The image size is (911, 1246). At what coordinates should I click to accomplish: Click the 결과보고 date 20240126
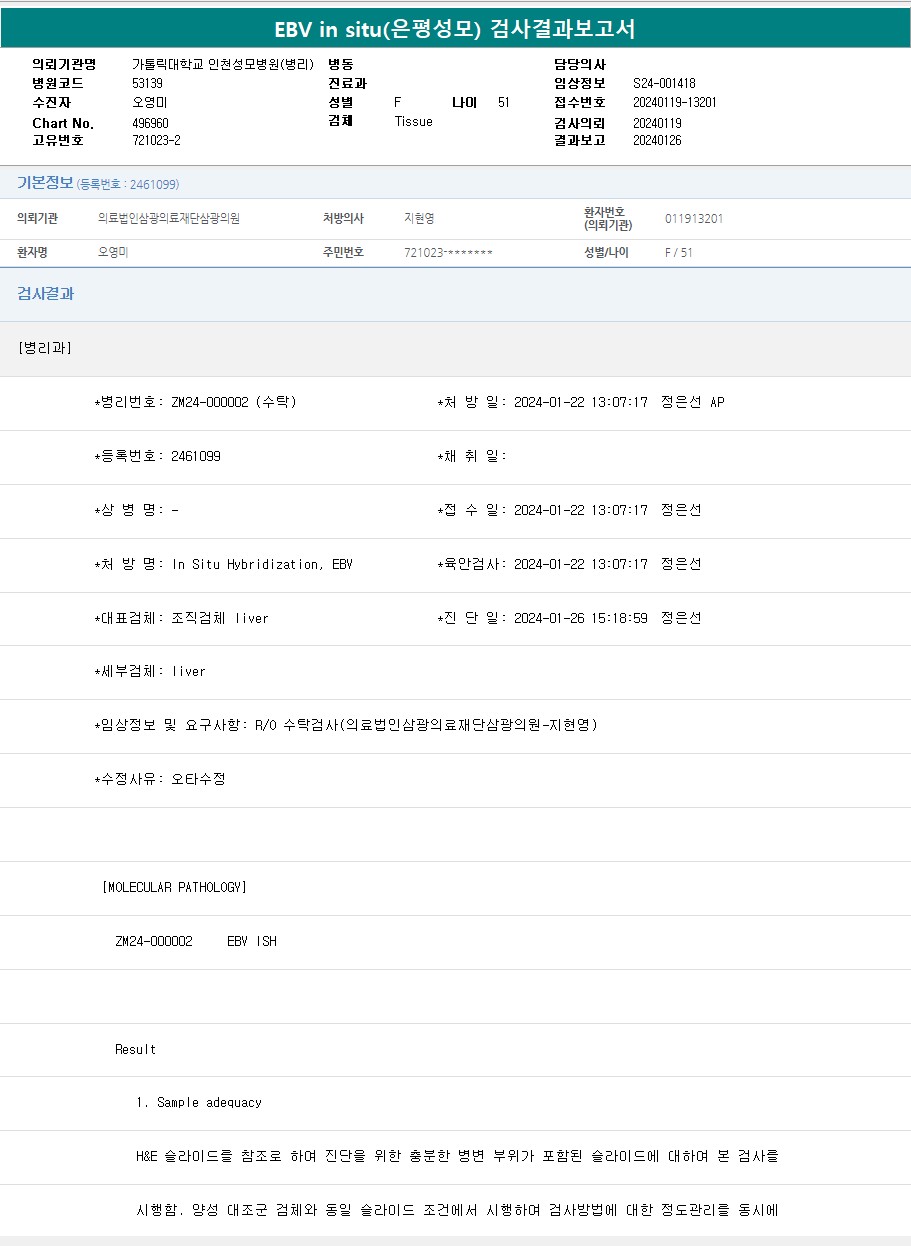656,141
